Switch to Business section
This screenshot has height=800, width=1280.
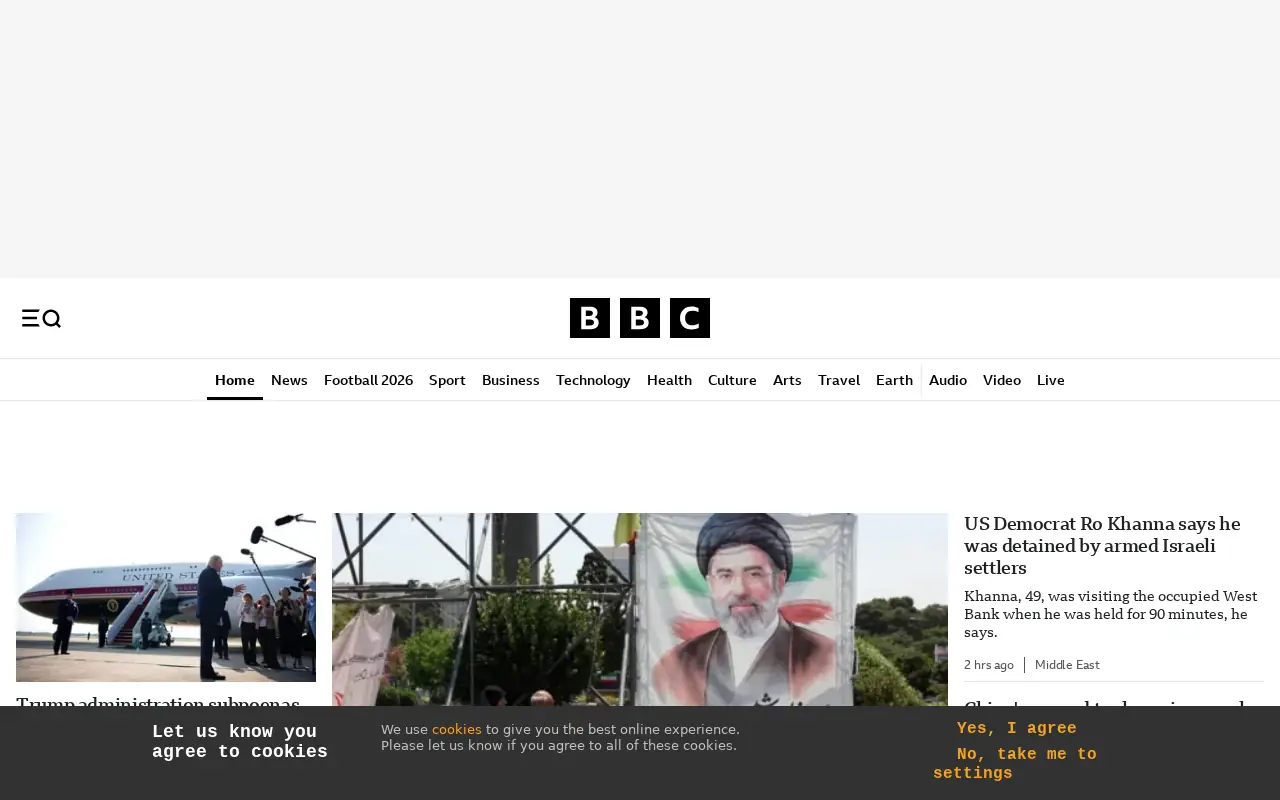click(511, 380)
